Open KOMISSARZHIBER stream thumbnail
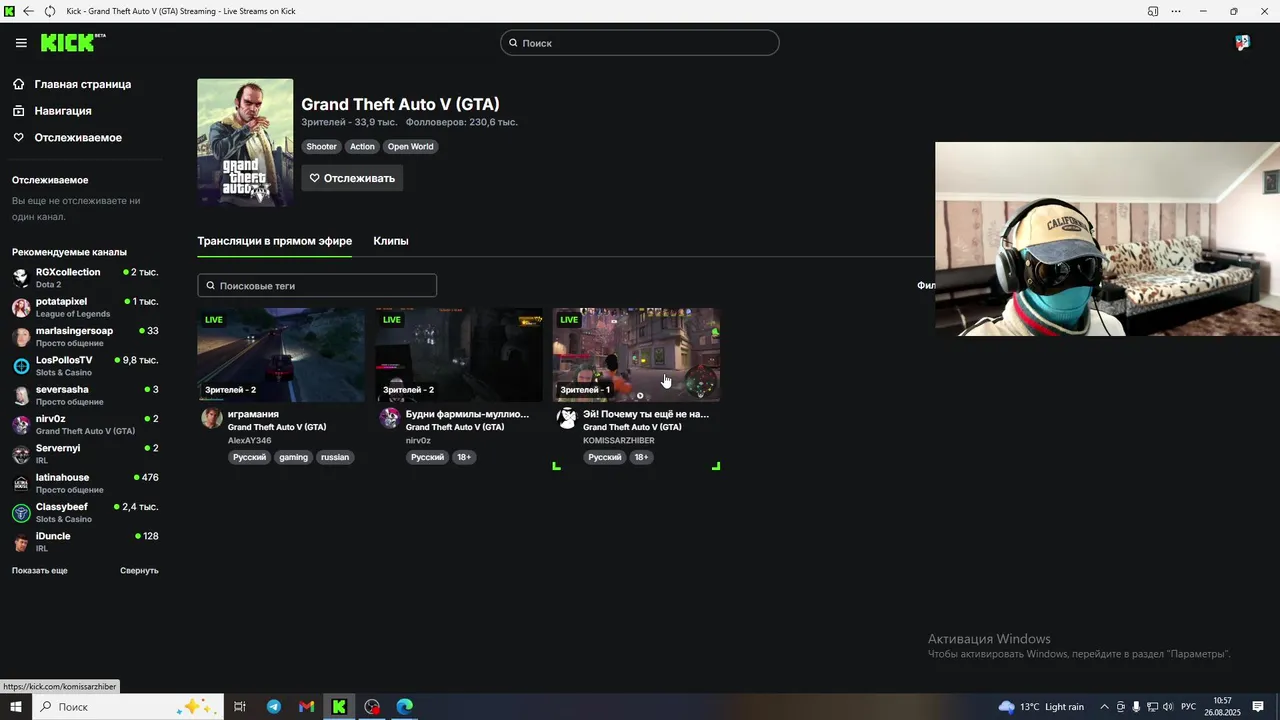The width and height of the screenshot is (1280, 720). pos(637,355)
